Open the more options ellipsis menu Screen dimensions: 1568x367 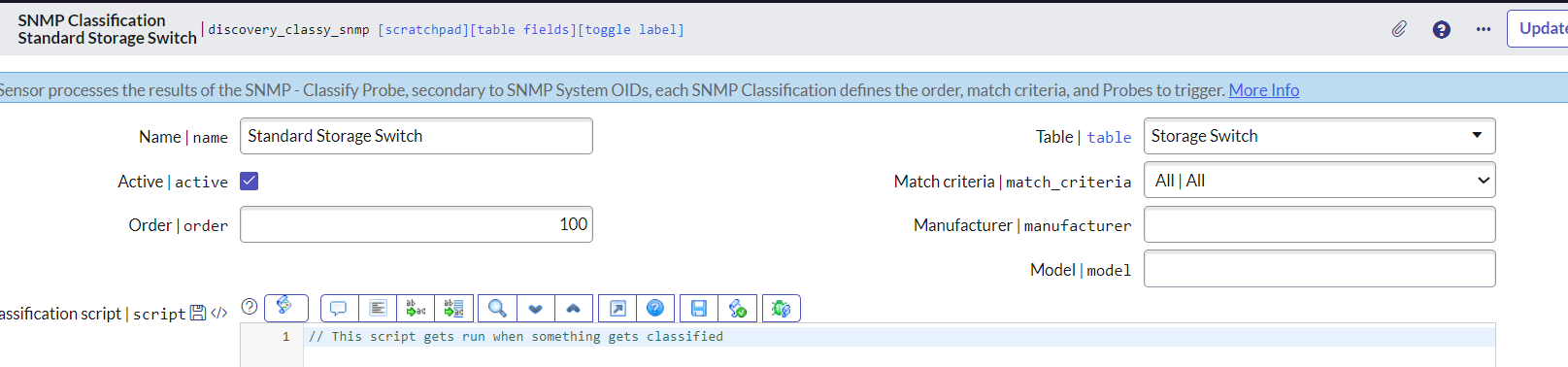tap(1484, 29)
